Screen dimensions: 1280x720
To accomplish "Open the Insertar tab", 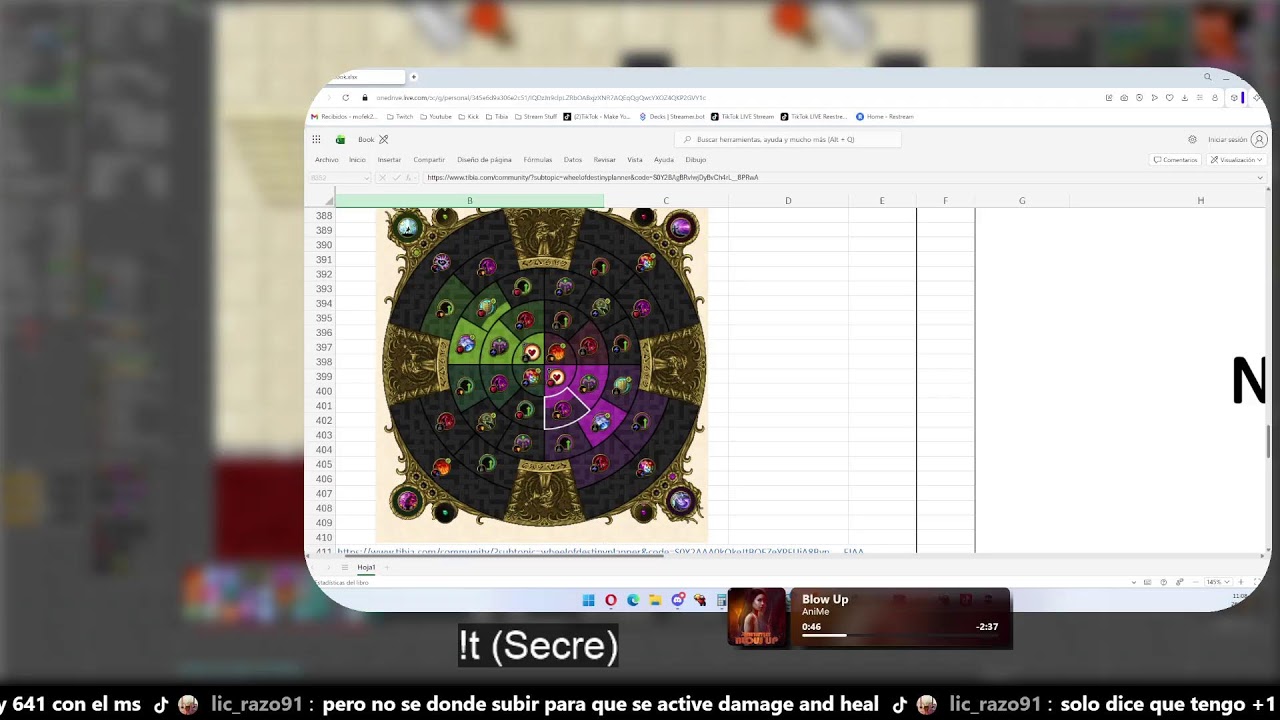I will pyautogui.click(x=389, y=160).
